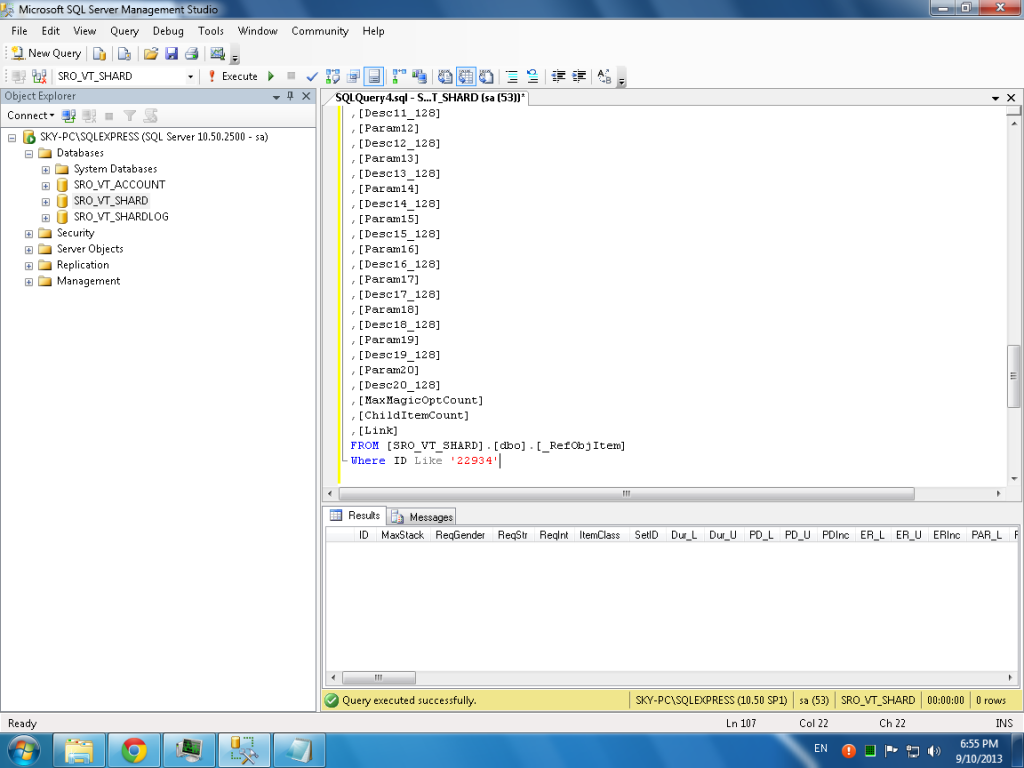
Task: Parse the query with the blue checkmark
Action: 312,76
